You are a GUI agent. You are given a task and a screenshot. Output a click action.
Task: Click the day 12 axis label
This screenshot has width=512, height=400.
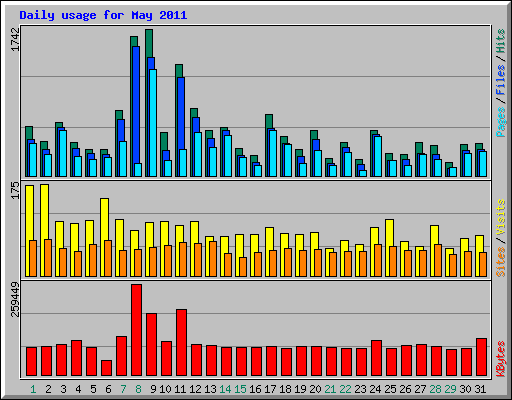click(195, 389)
